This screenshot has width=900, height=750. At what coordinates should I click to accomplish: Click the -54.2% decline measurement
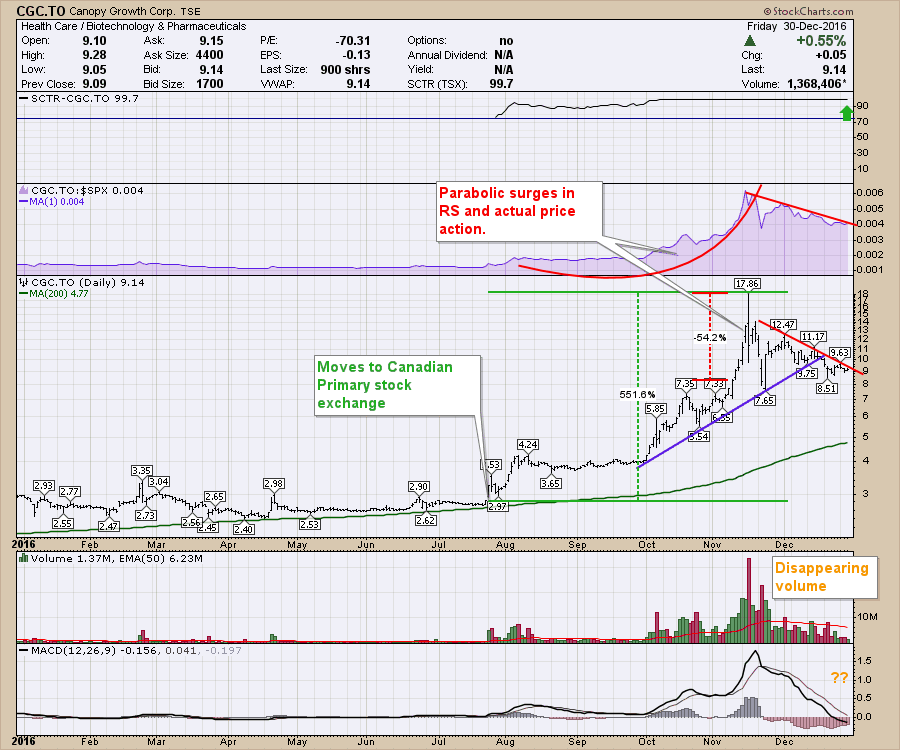710,337
